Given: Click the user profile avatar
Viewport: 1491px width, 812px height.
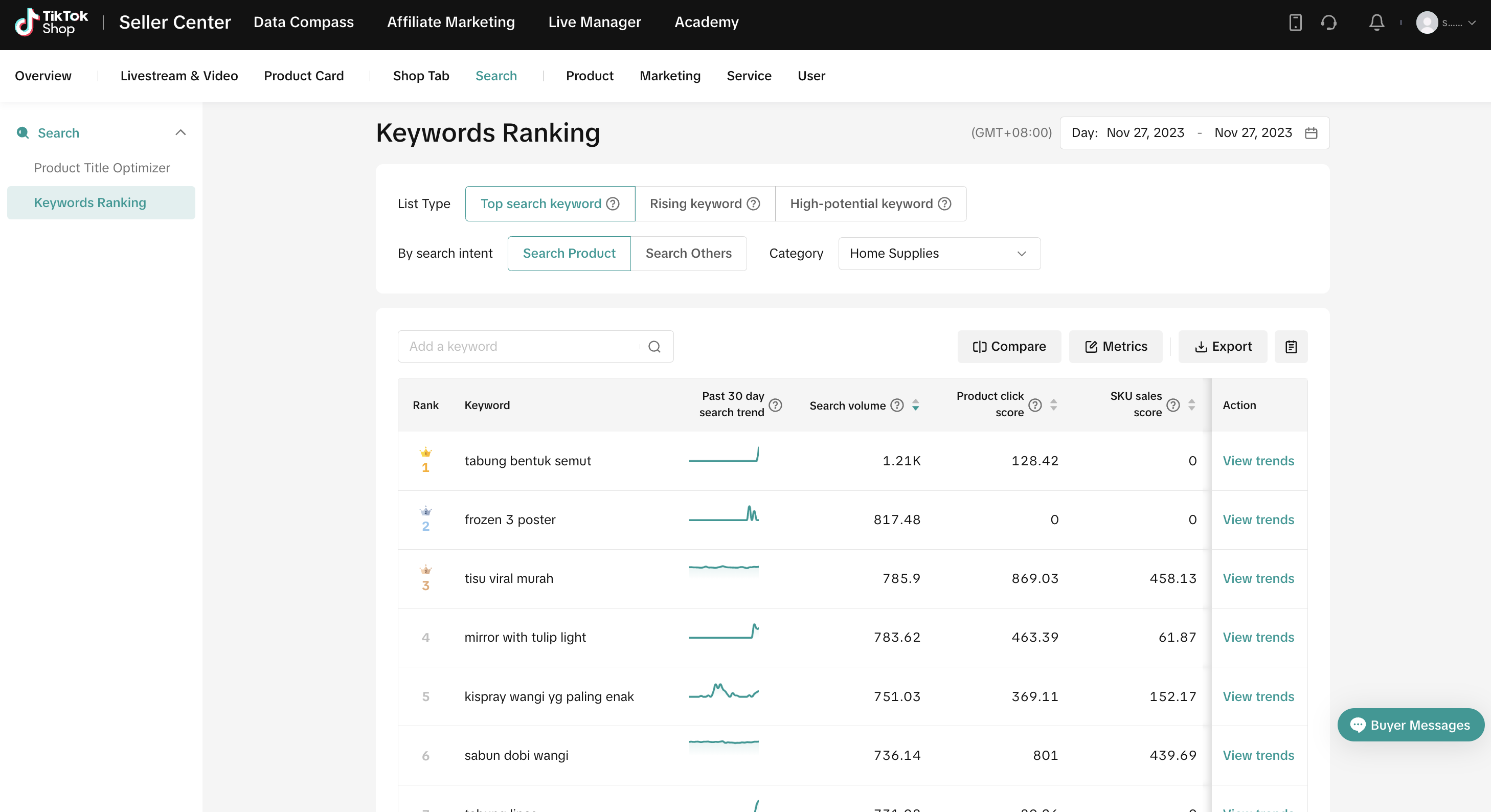Looking at the screenshot, I should point(1427,22).
